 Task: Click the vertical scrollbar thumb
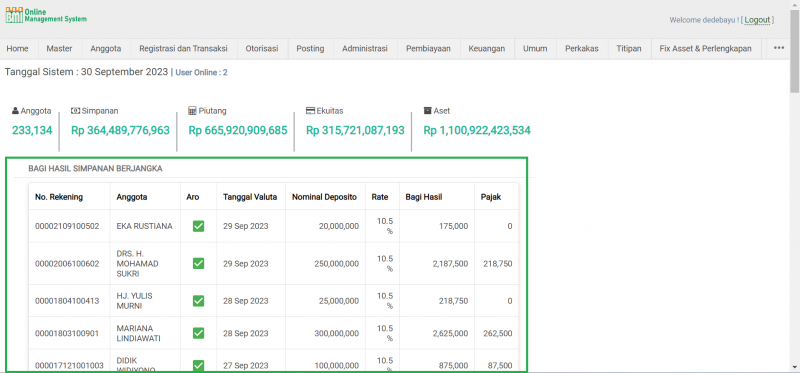(795, 51)
